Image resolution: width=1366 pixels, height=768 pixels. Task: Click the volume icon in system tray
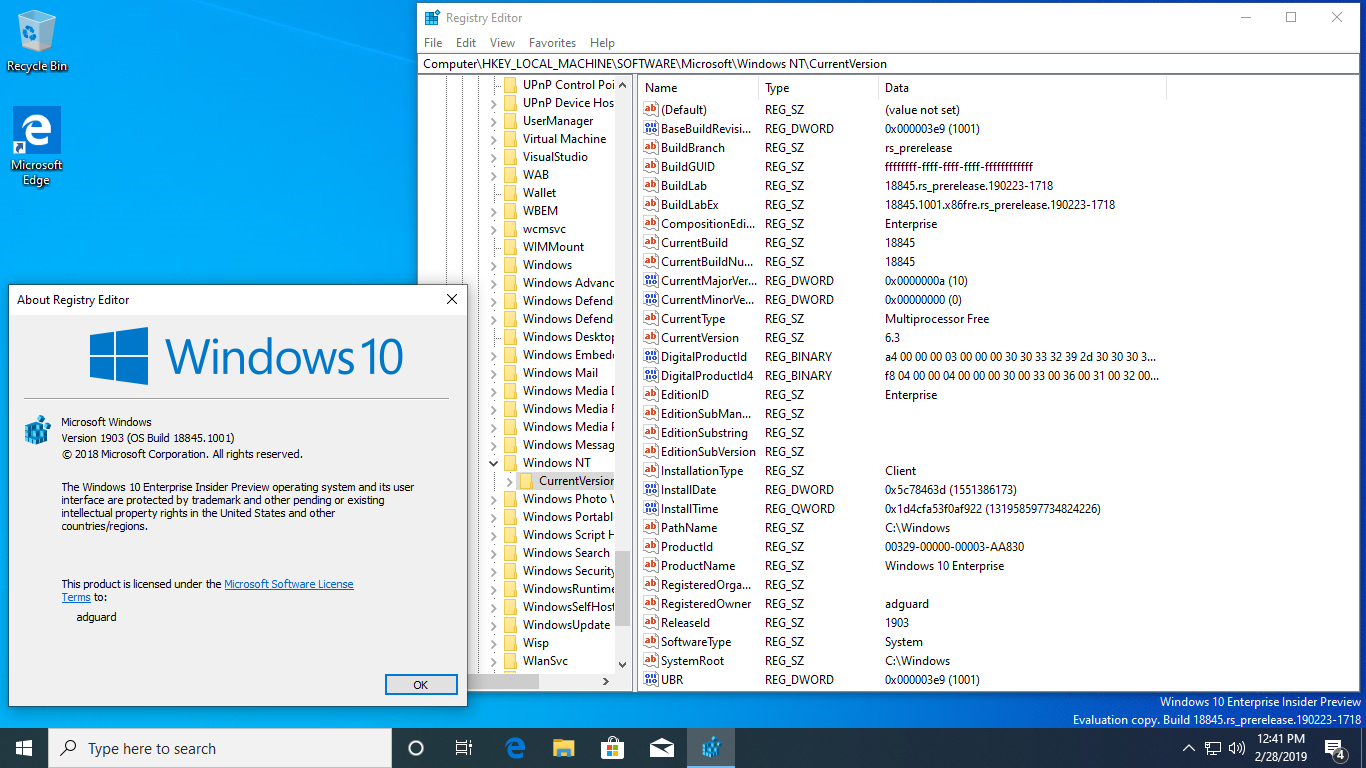click(x=1237, y=748)
